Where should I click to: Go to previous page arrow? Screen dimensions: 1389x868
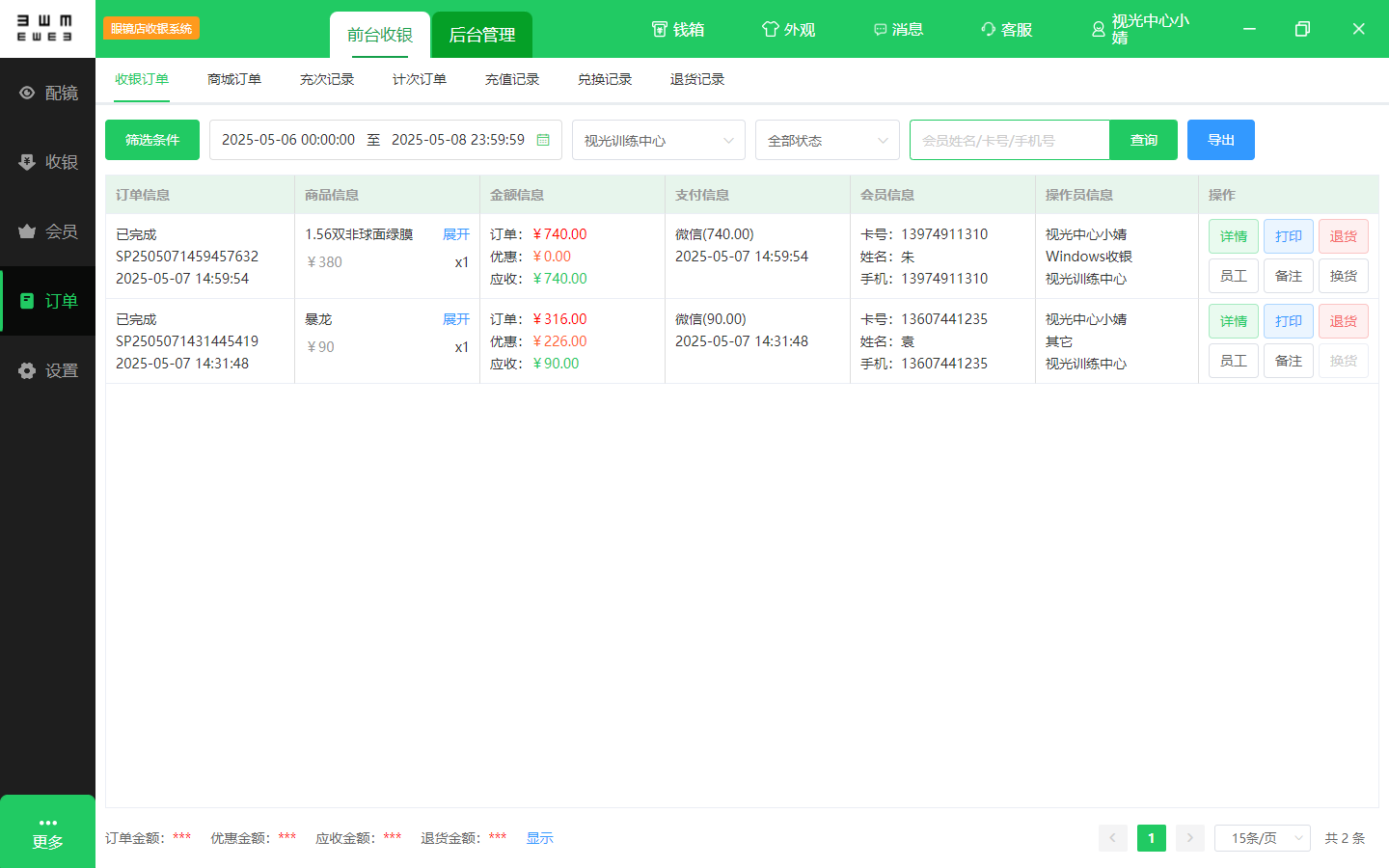(x=1112, y=838)
